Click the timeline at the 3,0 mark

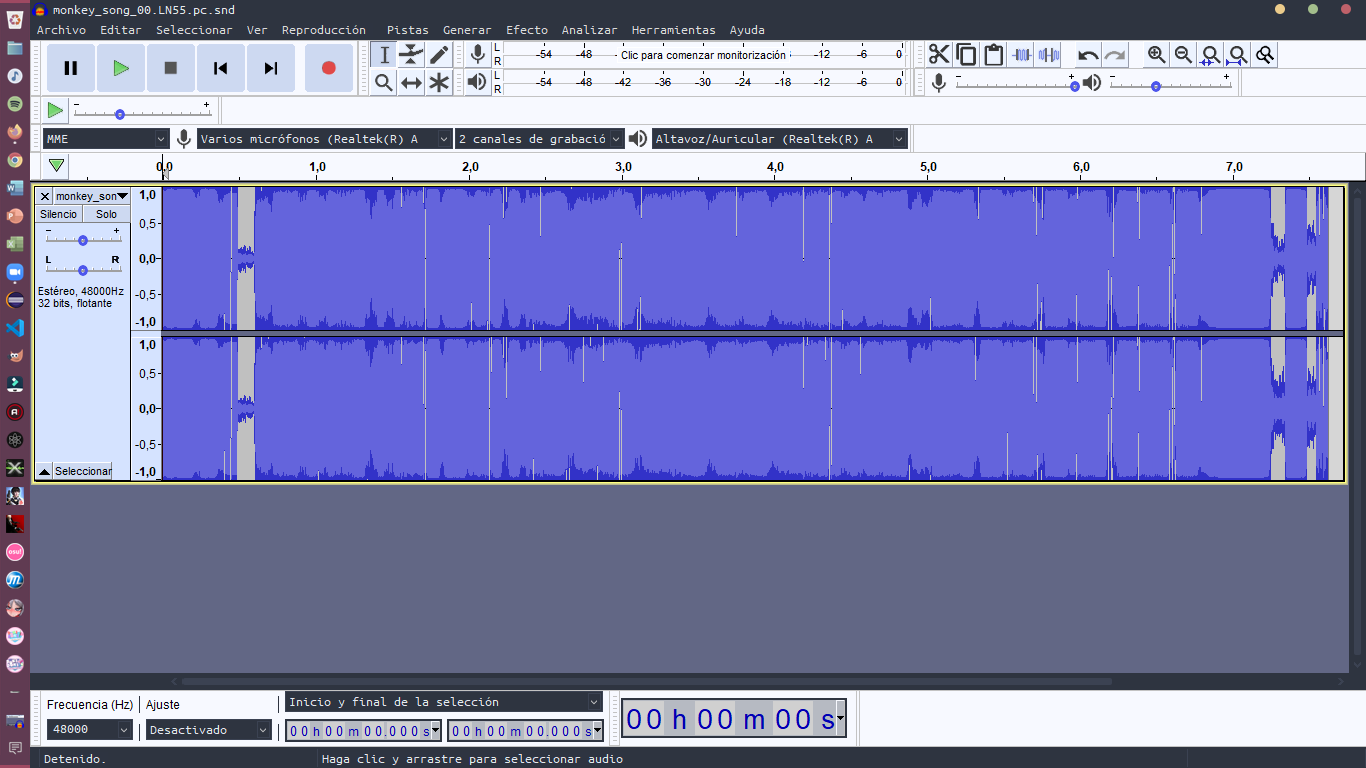623,166
